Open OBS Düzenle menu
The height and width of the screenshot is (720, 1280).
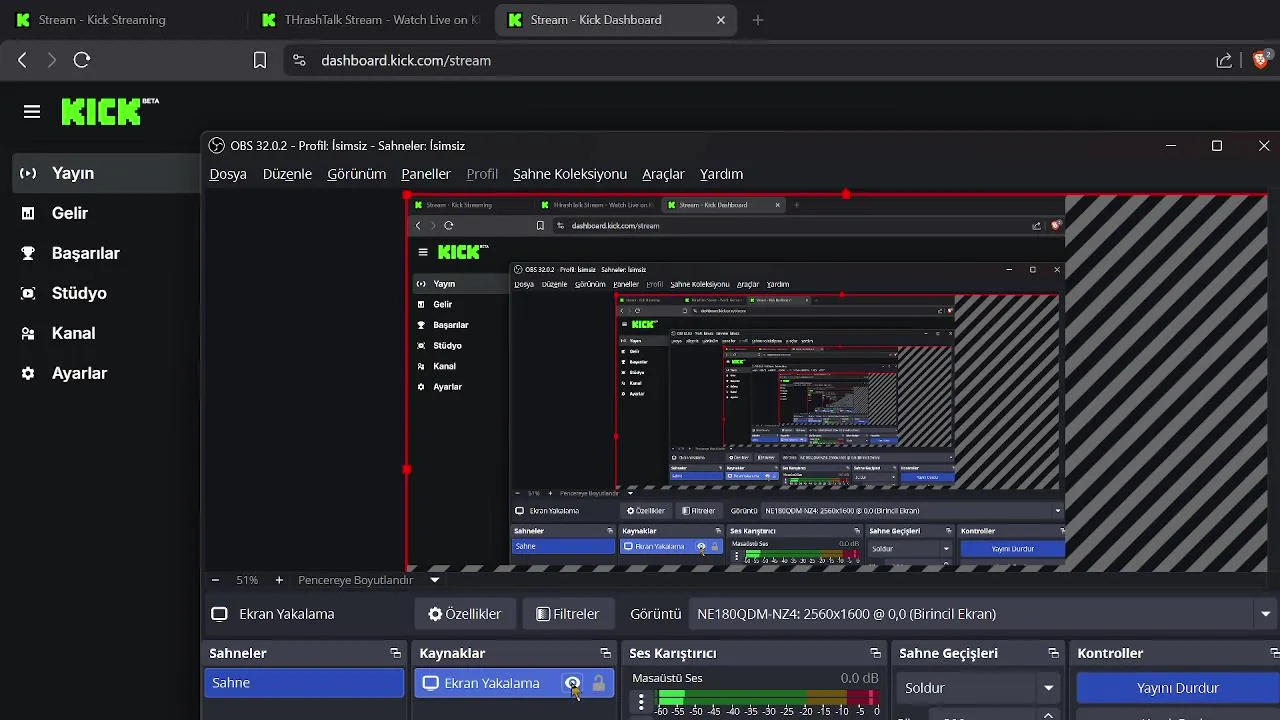(287, 174)
